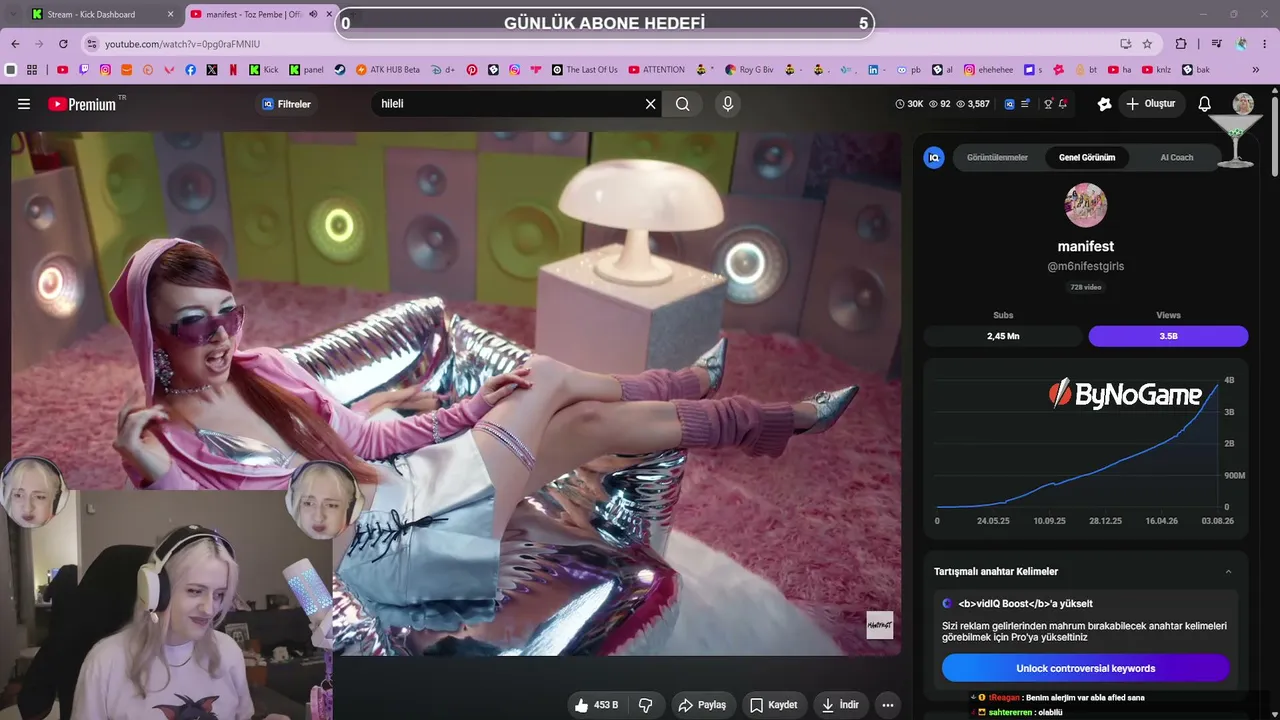Image resolution: width=1280 pixels, height=720 pixels.
Task: Click the @m6nifestgirls channel handle
Action: 1086,267
